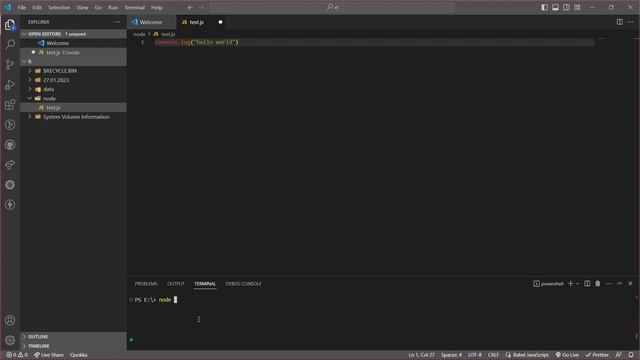Open the Explorer view in activity bar

(10, 25)
